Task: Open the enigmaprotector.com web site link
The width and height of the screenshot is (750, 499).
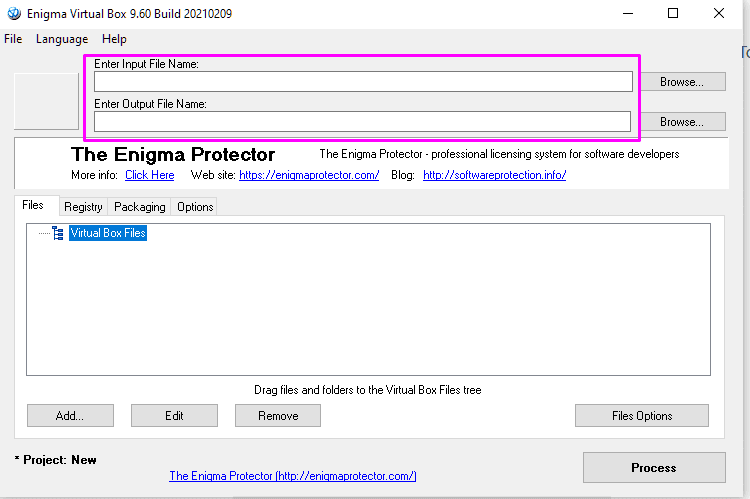Action: (x=309, y=175)
